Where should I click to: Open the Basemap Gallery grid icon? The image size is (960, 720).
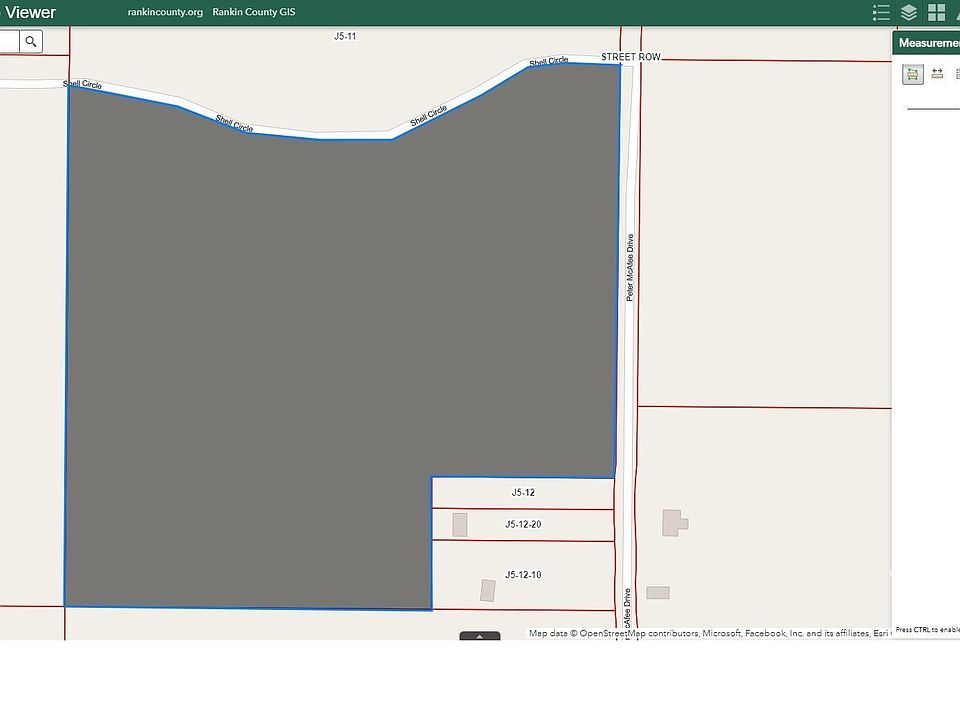937,13
